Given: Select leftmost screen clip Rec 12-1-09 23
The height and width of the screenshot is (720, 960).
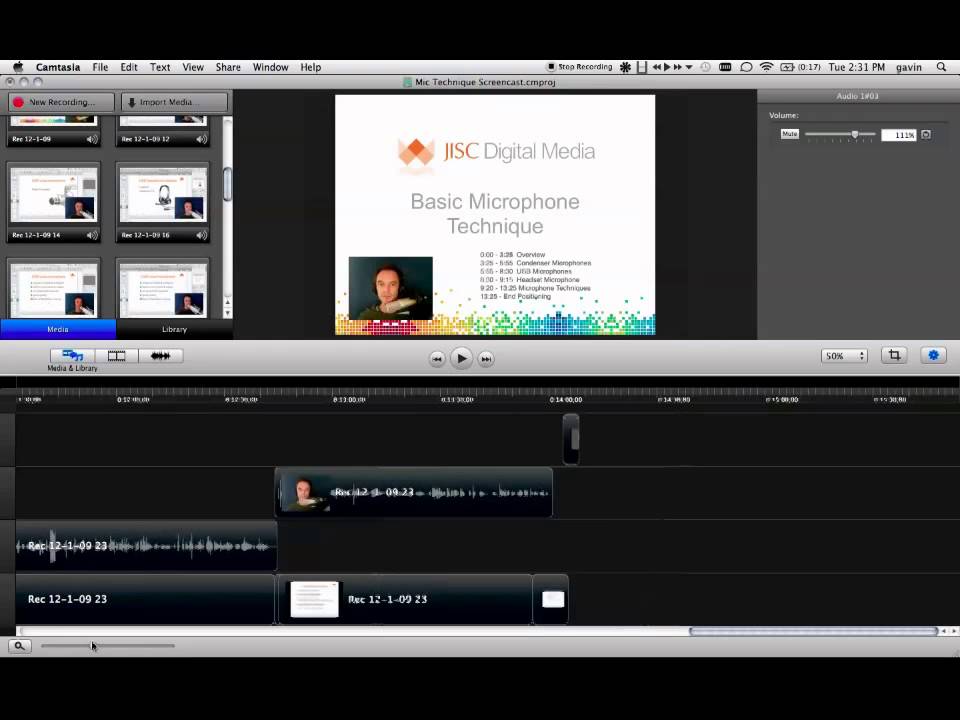Looking at the screenshot, I should coord(145,599).
